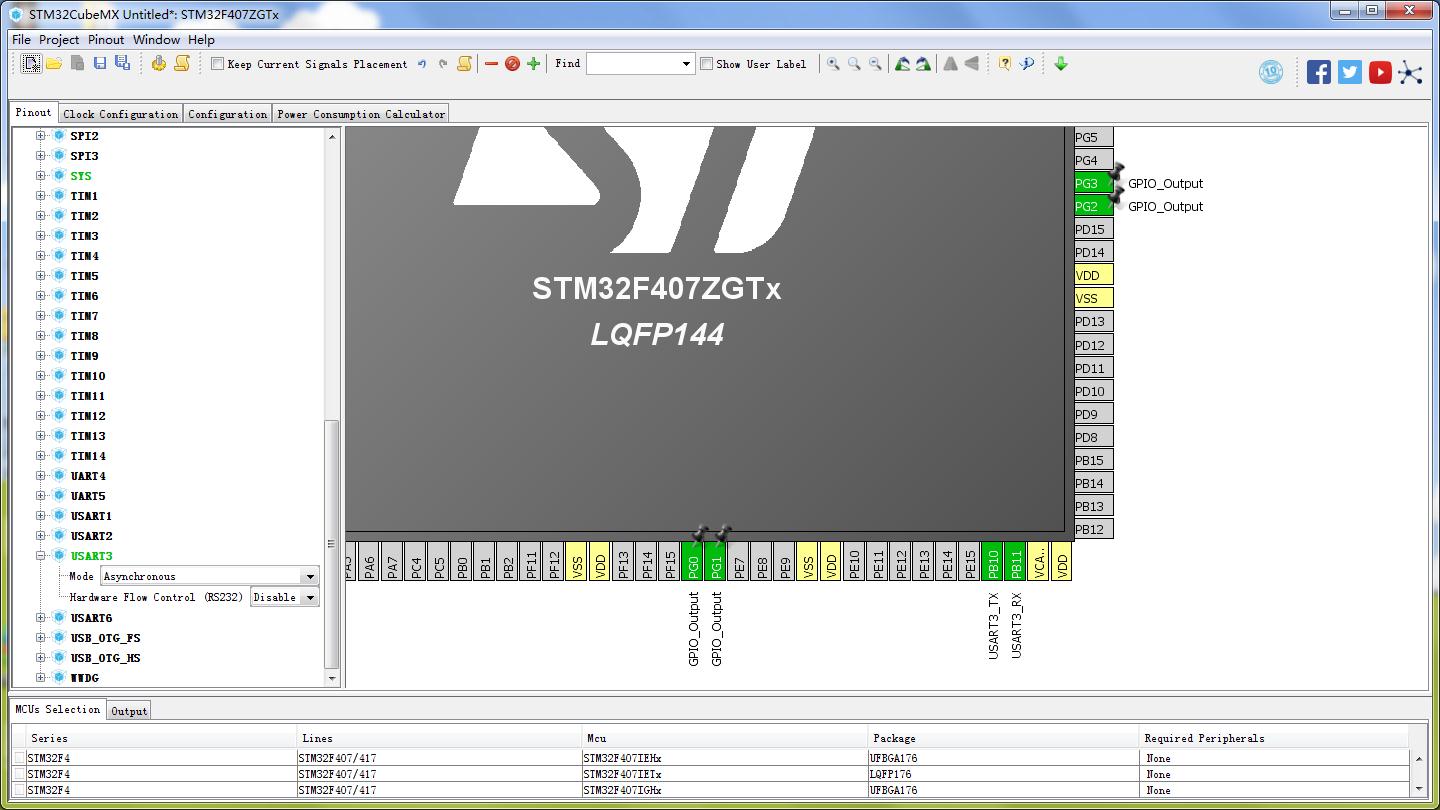This screenshot has width=1440, height=810.
Task: Switch to the Power Consumption Calculator tab
Action: (x=361, y=114)
